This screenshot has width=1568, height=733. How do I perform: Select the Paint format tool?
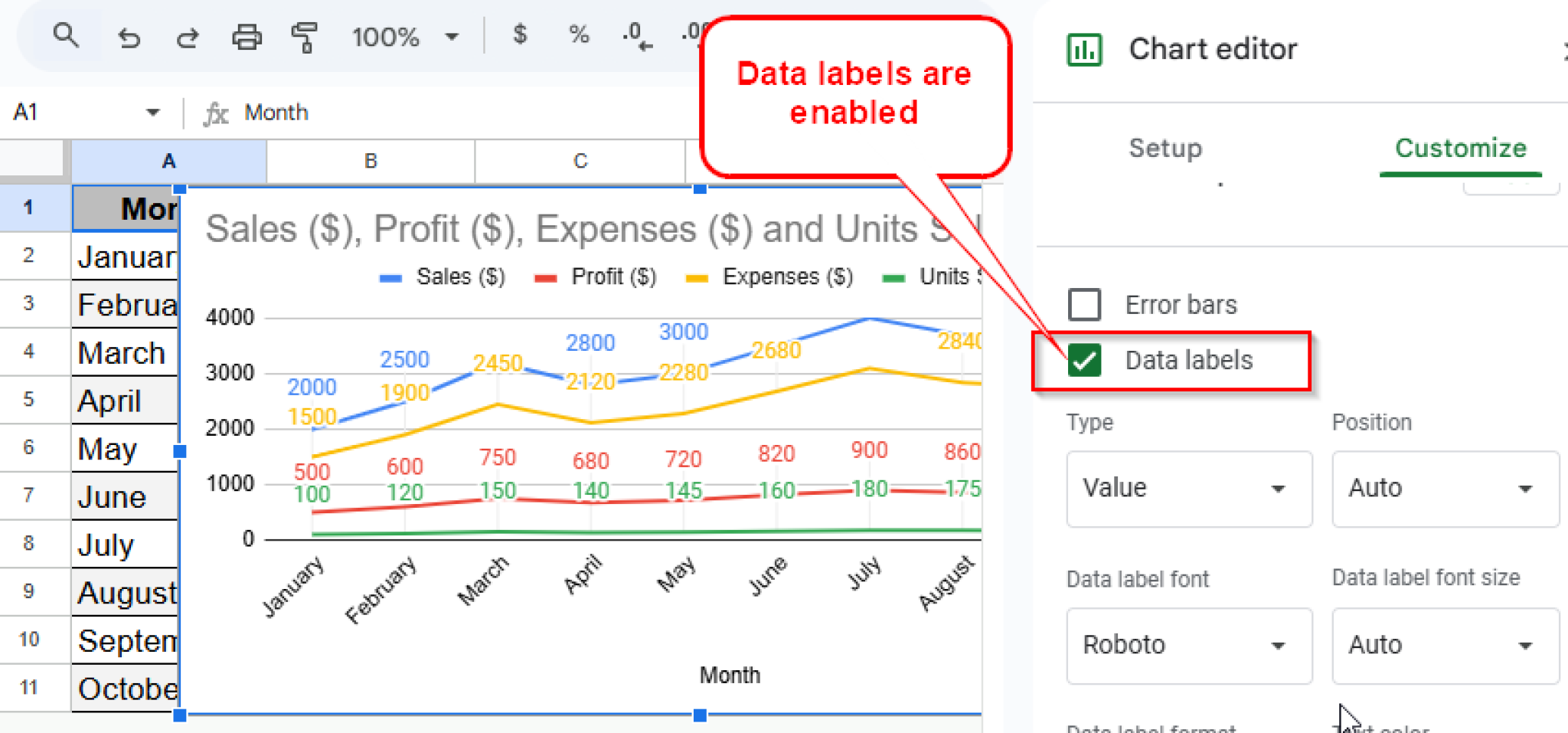pyautogui.click(x=304, y=35)
